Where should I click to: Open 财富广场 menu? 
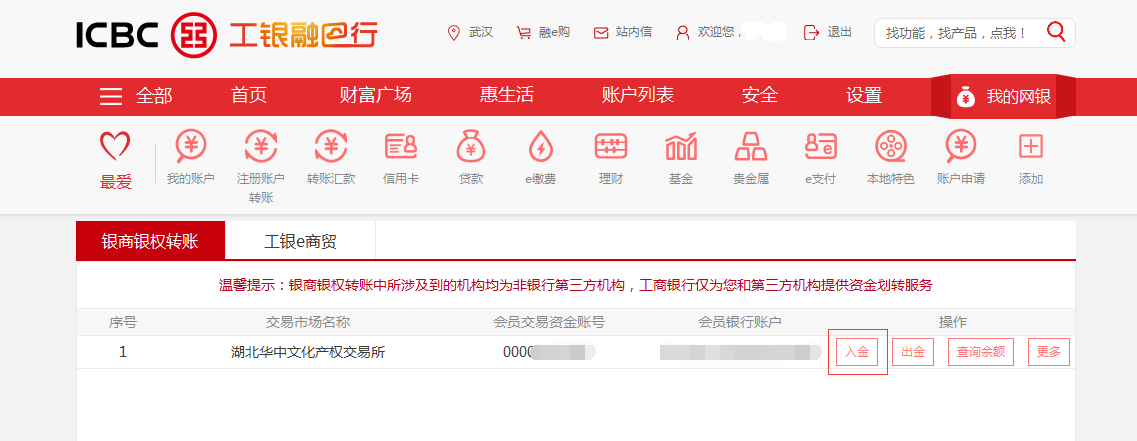[376, 95]
